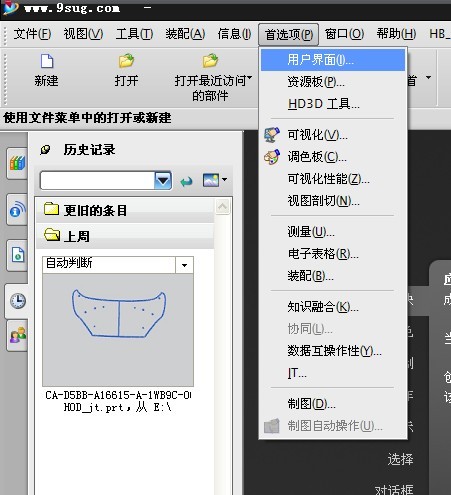451x495 pixels.
Task: Click the picture view-mode icon in History panel
Action: (211, 180)
